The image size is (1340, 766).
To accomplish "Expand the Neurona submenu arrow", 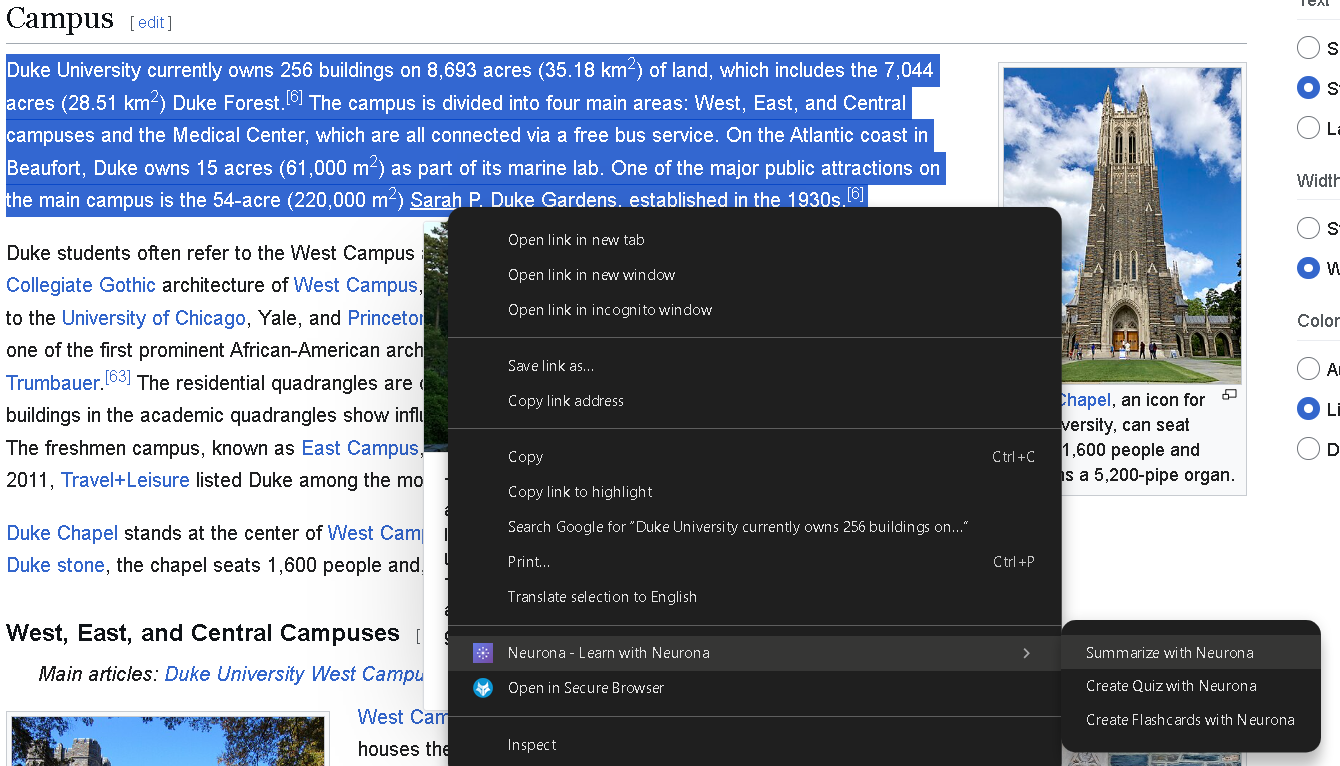I will pos(1026,653).
